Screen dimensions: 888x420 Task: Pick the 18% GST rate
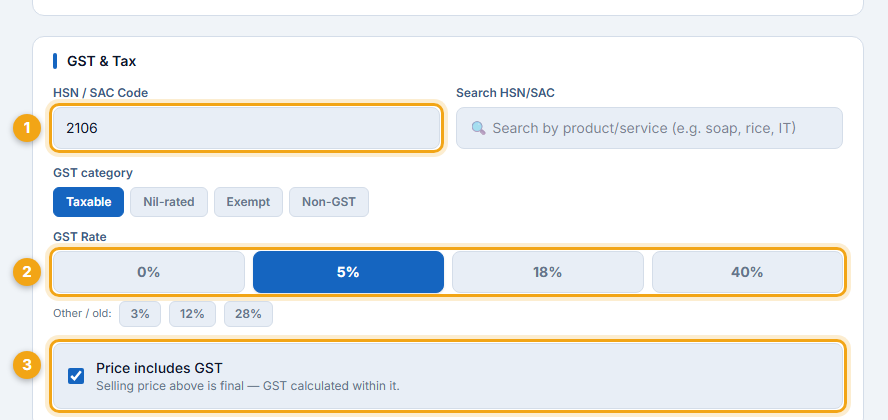coord(548,272)
